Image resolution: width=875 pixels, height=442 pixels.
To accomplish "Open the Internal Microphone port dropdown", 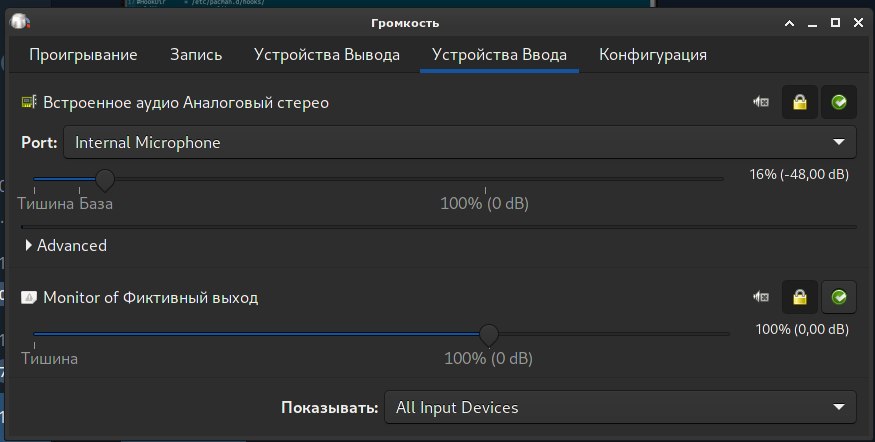I will tap(459, 142).
